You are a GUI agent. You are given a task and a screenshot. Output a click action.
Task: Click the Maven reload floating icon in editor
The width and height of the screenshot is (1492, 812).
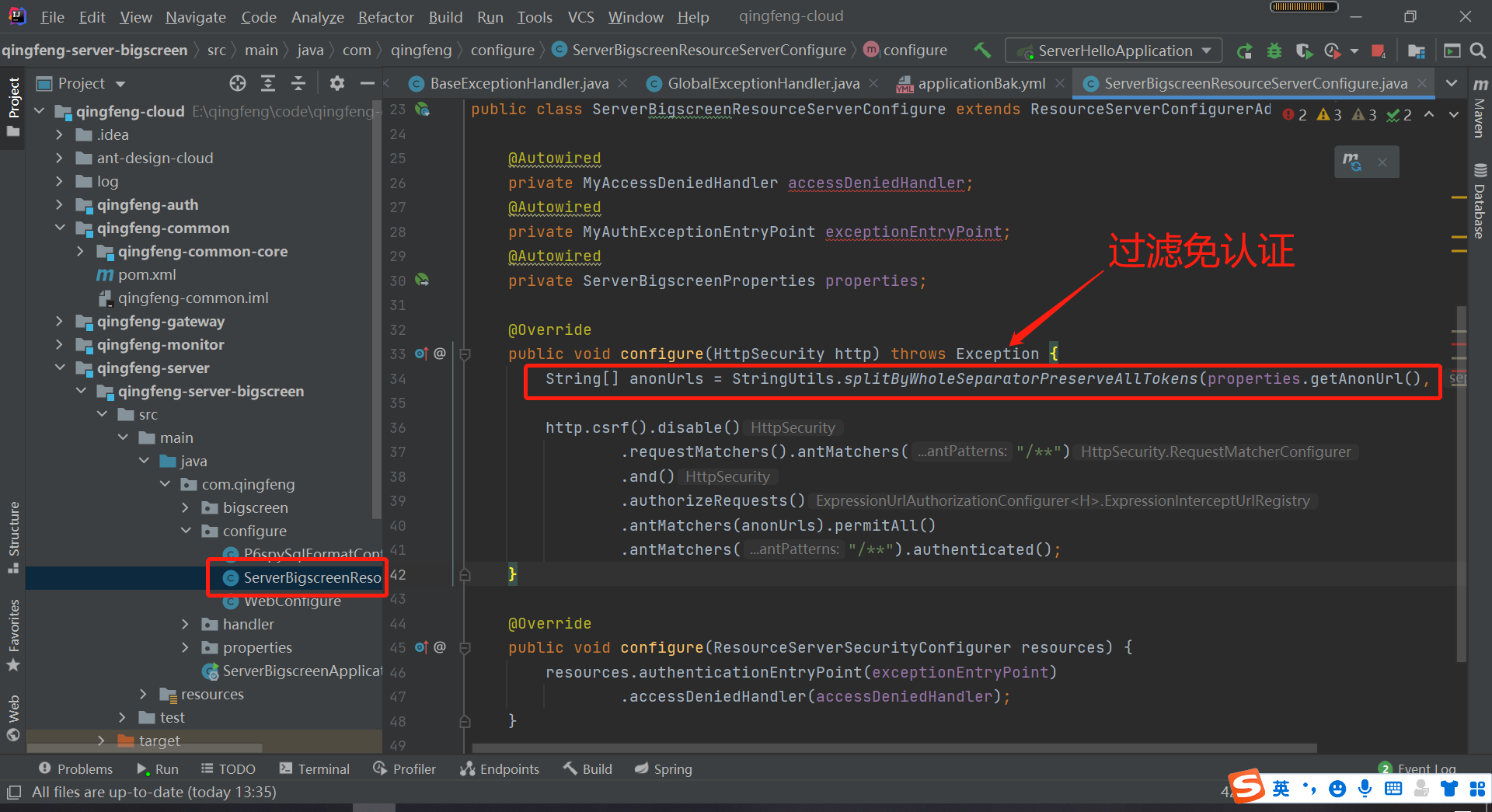pyautogui.click(x=1352, y=162)
